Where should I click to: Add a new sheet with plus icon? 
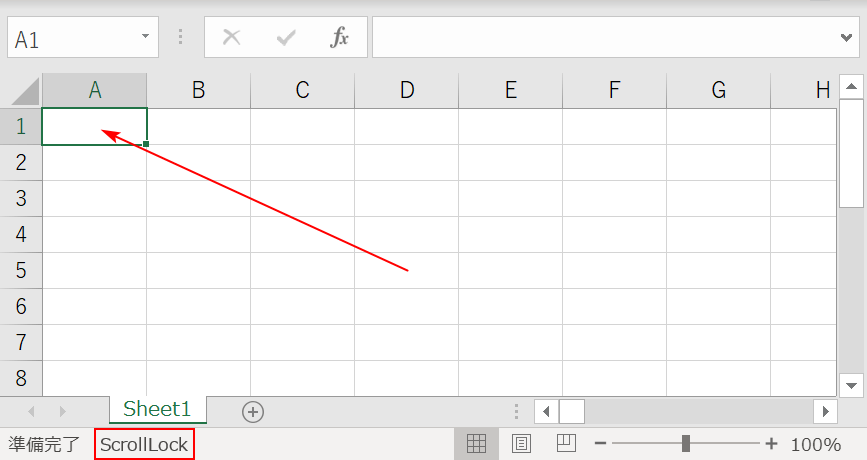(x=253, y=411)
